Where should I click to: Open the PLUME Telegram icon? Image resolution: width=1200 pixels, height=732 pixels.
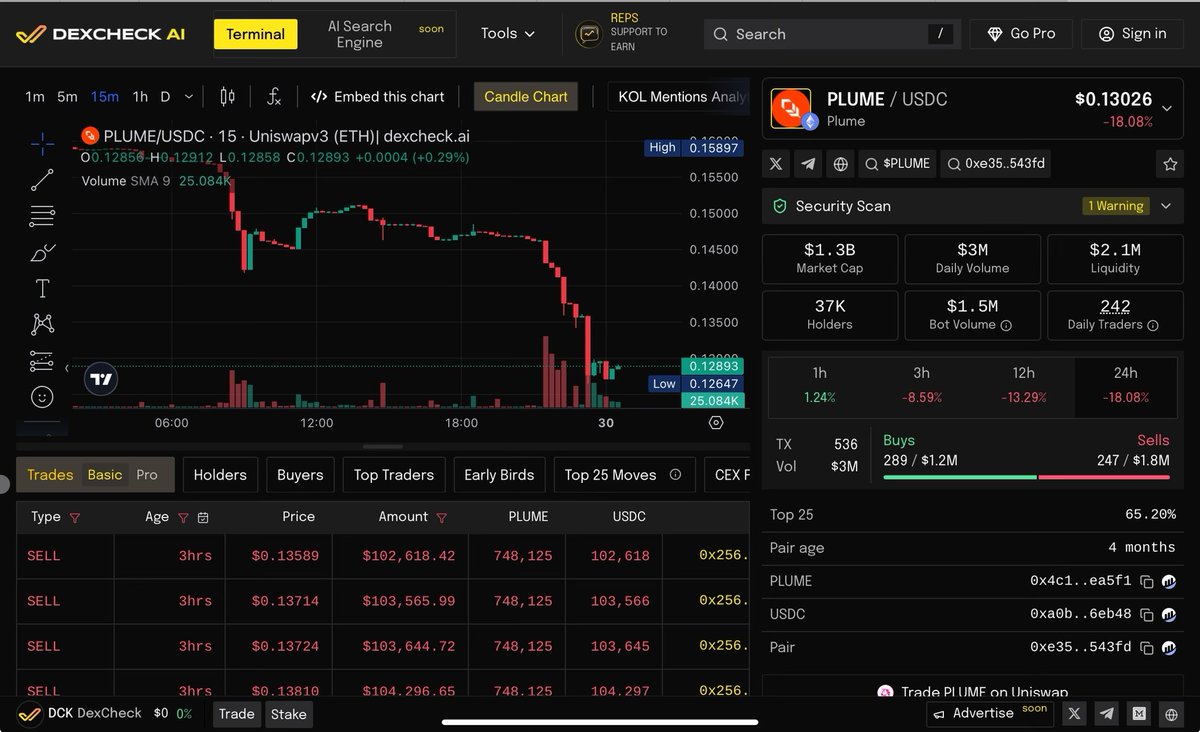coord(807,163)
